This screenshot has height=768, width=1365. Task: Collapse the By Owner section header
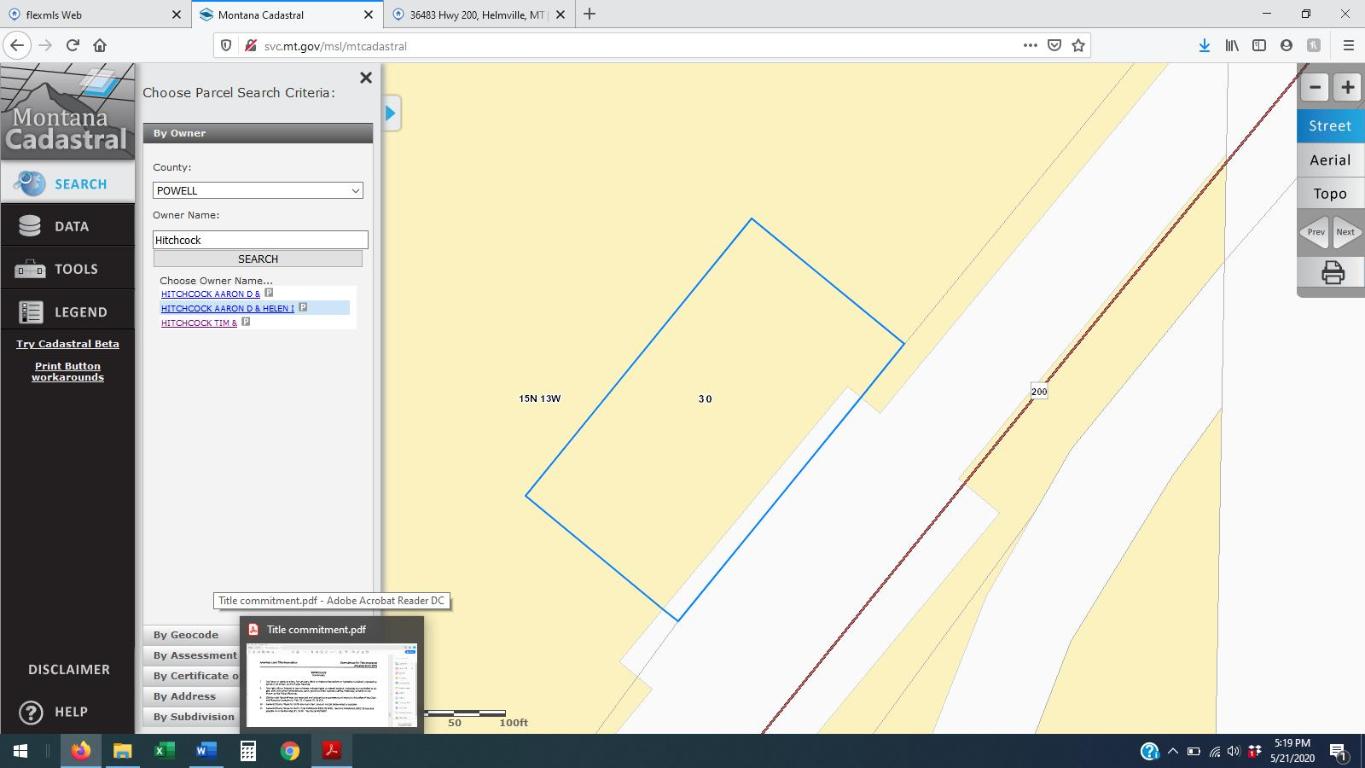(x=258, y=133)
